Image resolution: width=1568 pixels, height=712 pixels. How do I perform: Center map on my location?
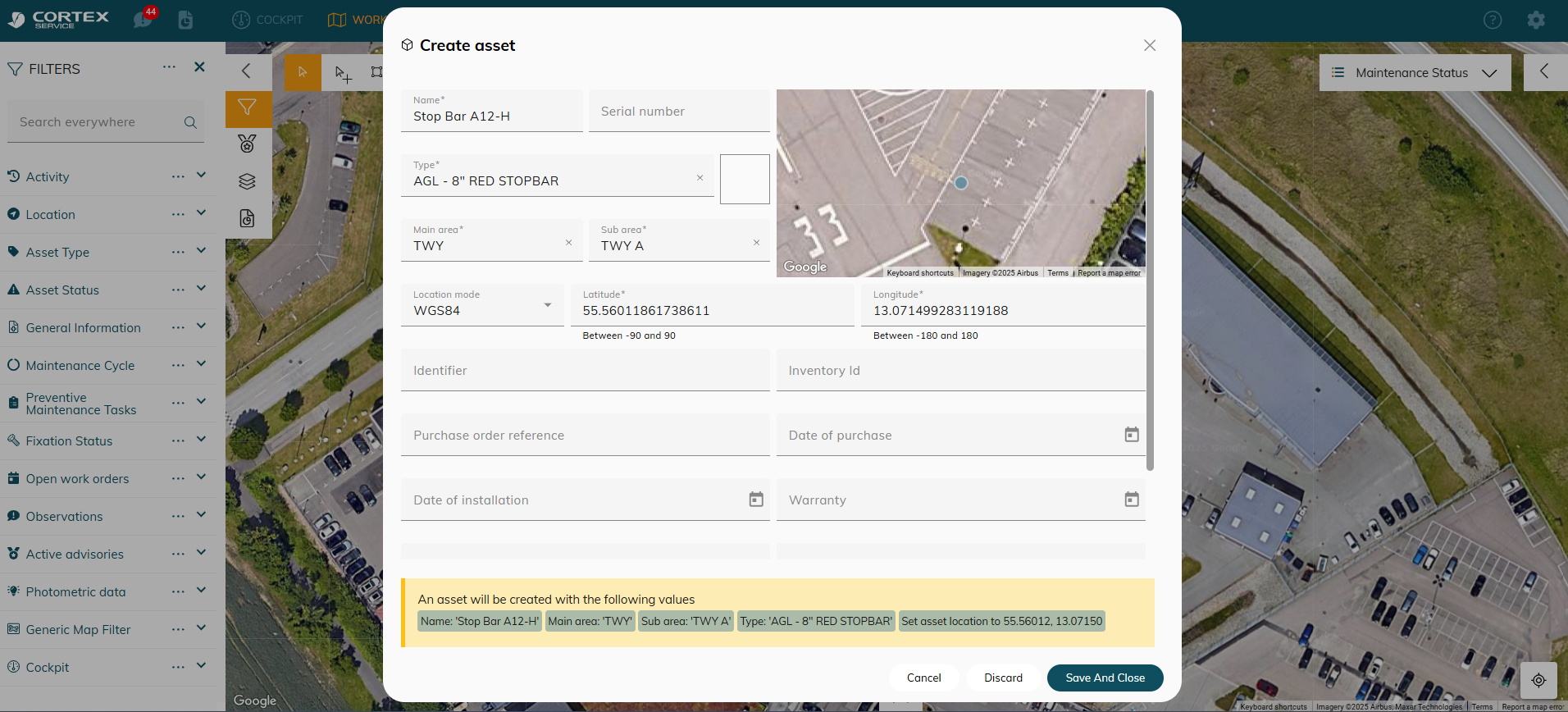click(1538, 680)
